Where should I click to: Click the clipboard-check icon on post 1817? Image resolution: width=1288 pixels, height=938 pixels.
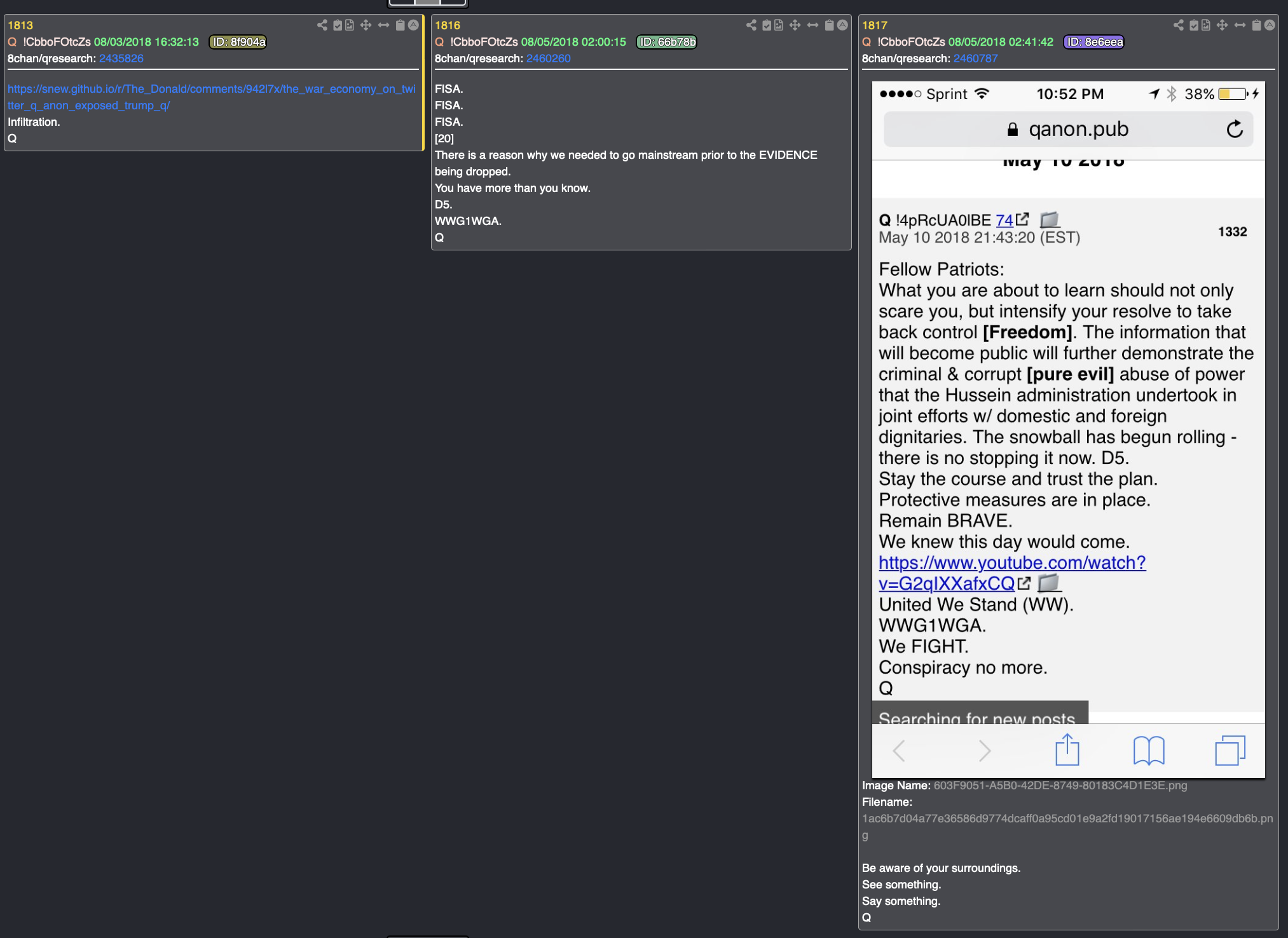[x=1194, y=25]
